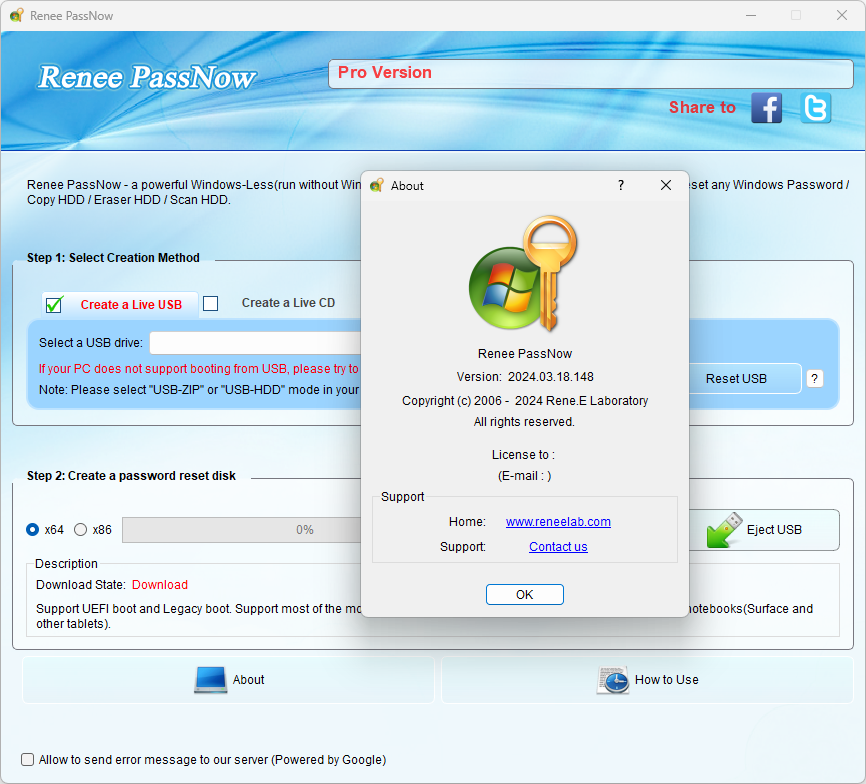The height and width of the screenshot is (784, 866).
Task: Select the x64 radio button
Action: coord(33,529)
